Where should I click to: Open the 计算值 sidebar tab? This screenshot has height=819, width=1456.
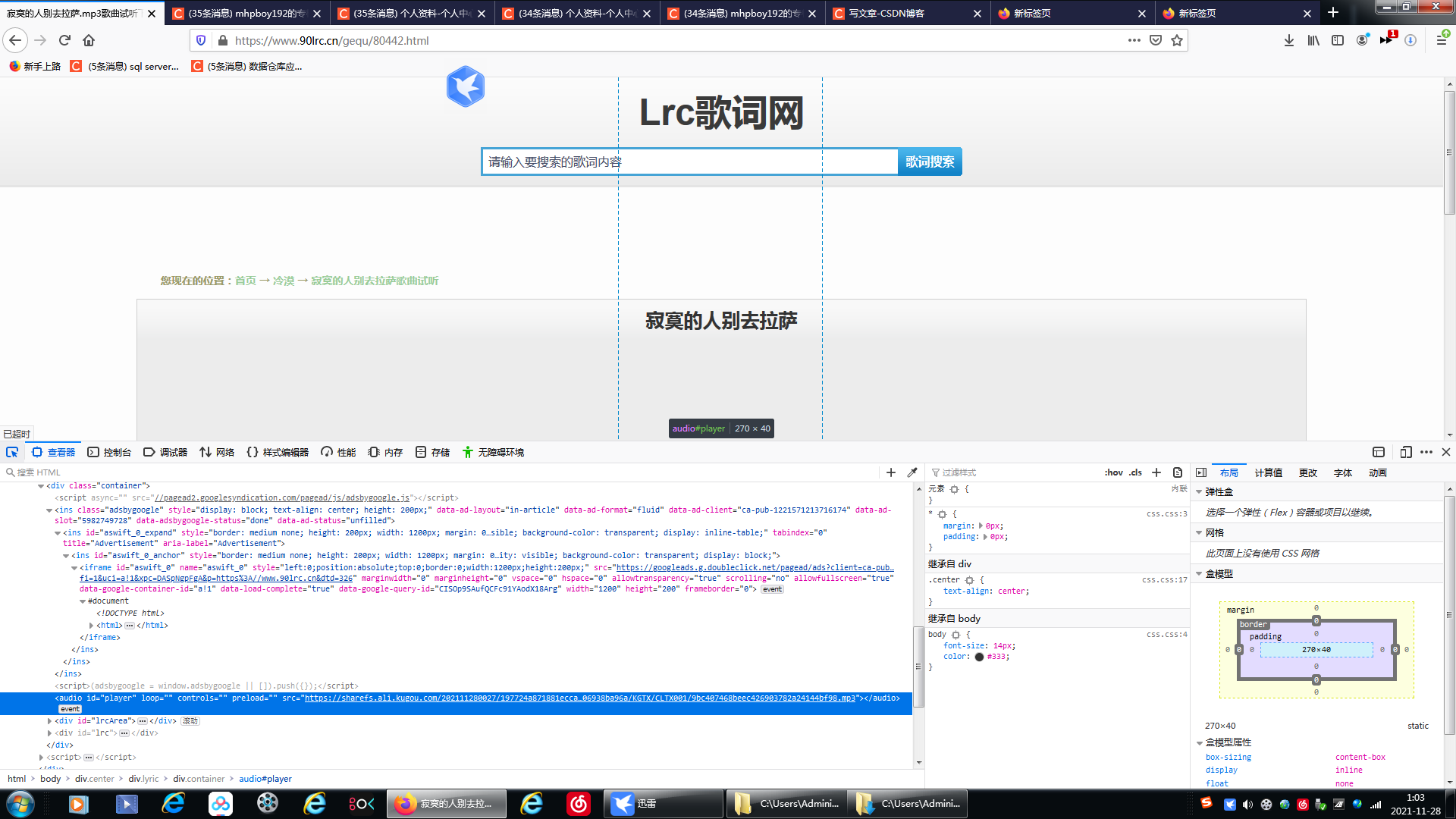click(1268, 472)
